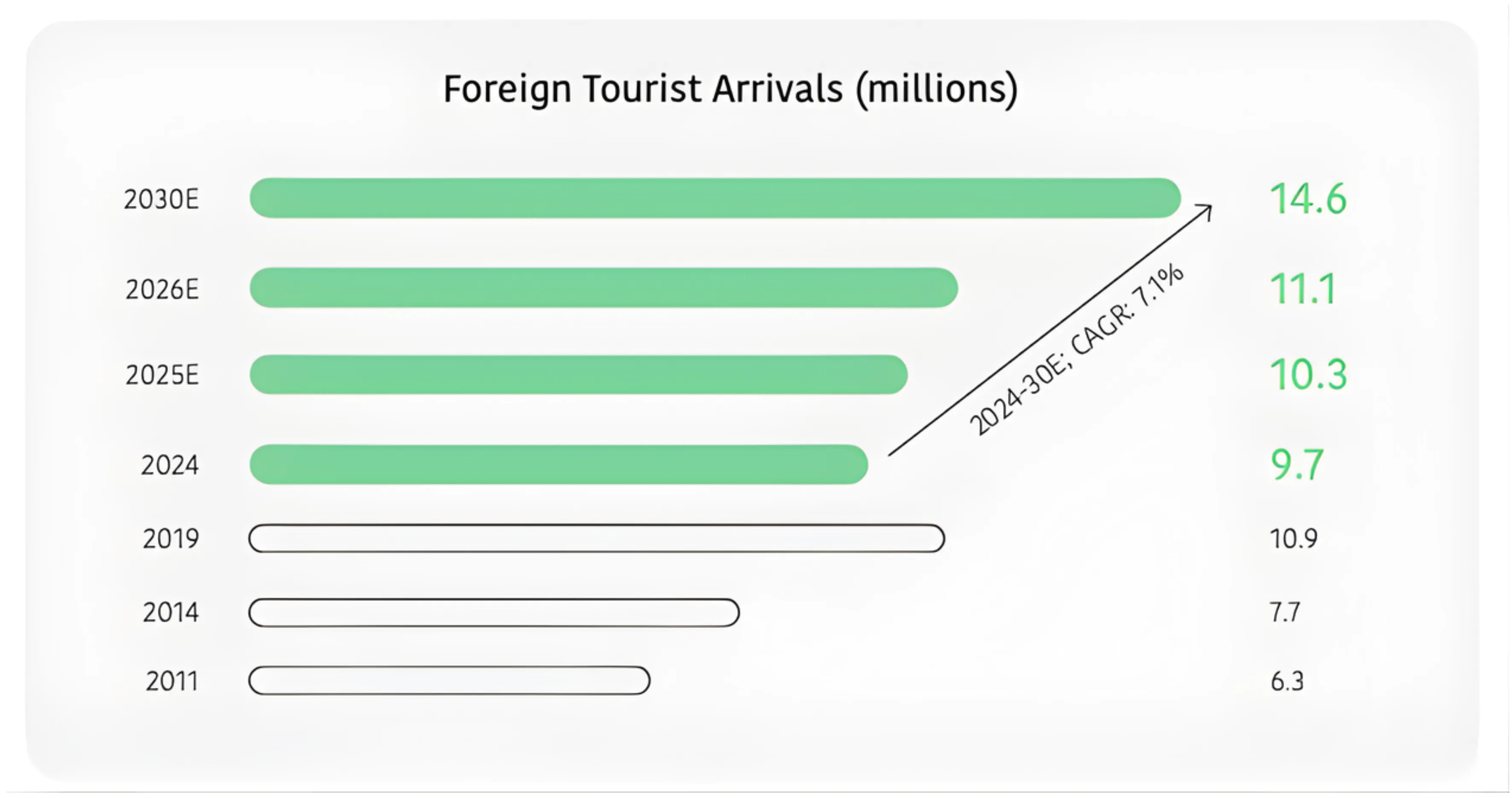This screenshot has height=798, width=1512.
Task: Click the green 2024 bar
Action: pos(558,464)
